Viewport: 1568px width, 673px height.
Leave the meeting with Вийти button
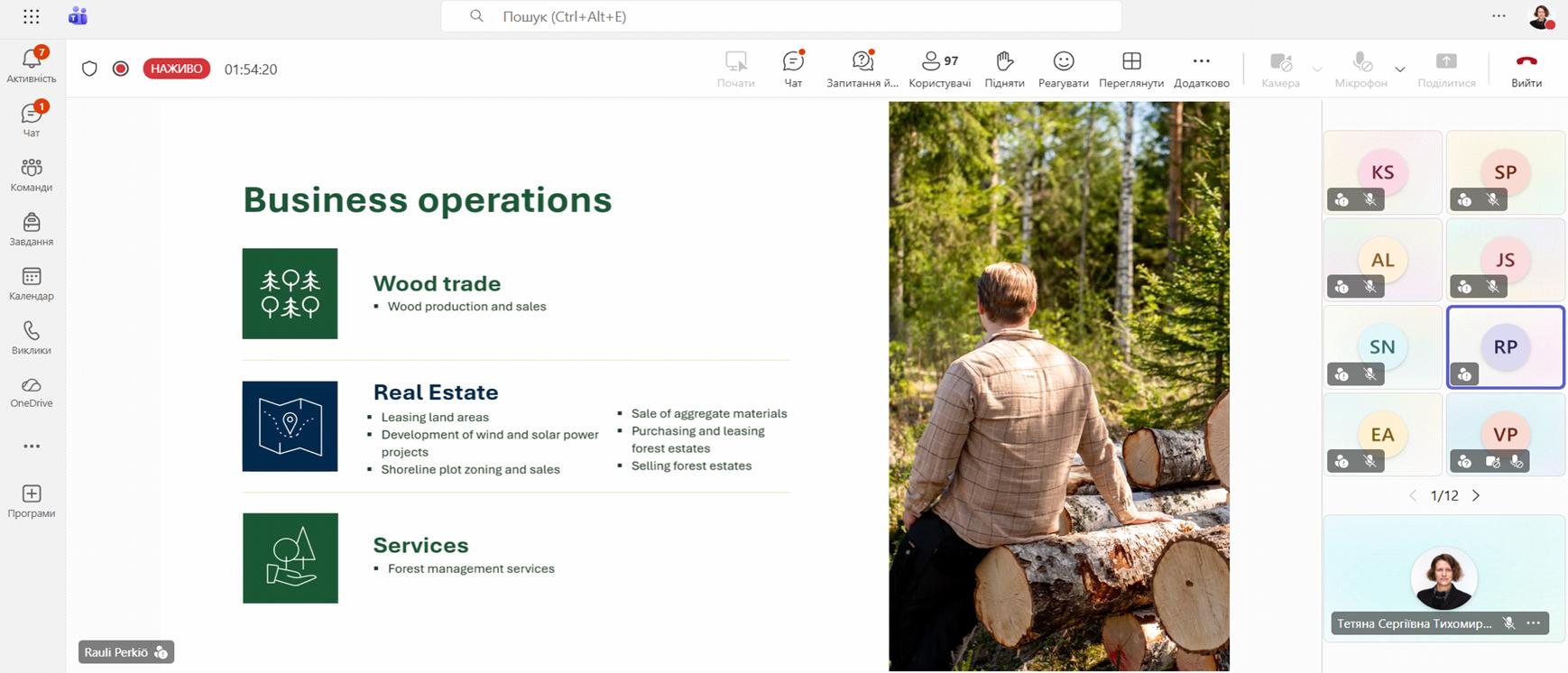[1526, 68]
